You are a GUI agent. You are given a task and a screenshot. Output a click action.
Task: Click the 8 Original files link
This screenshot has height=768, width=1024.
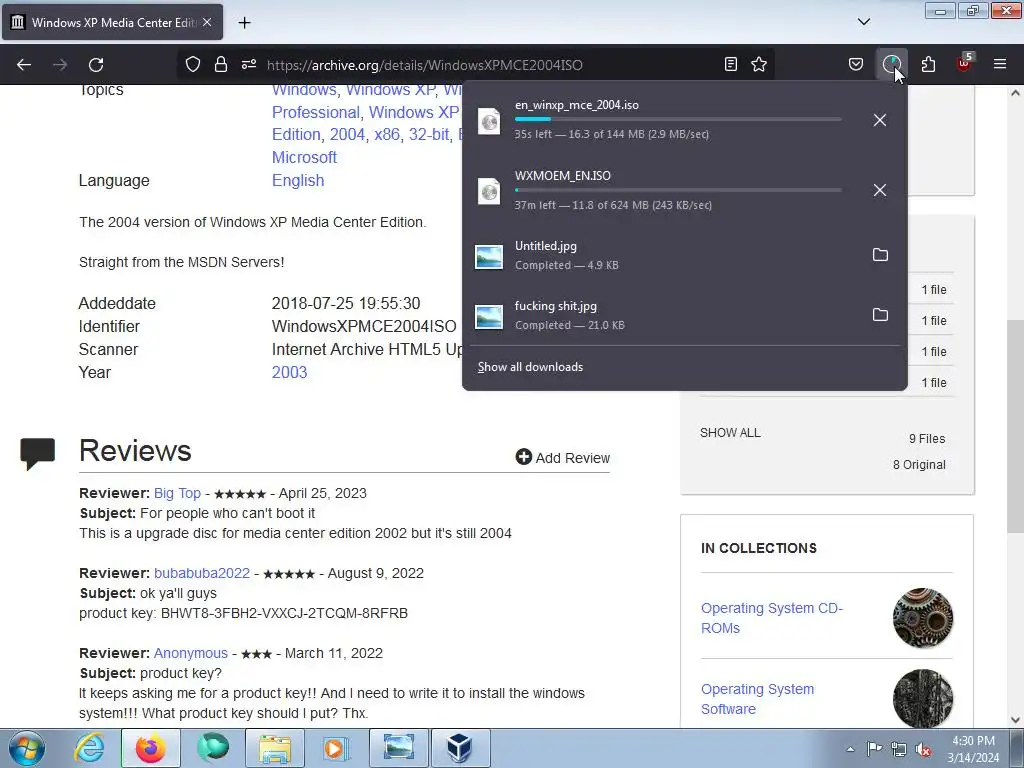[x=919, y=464]
